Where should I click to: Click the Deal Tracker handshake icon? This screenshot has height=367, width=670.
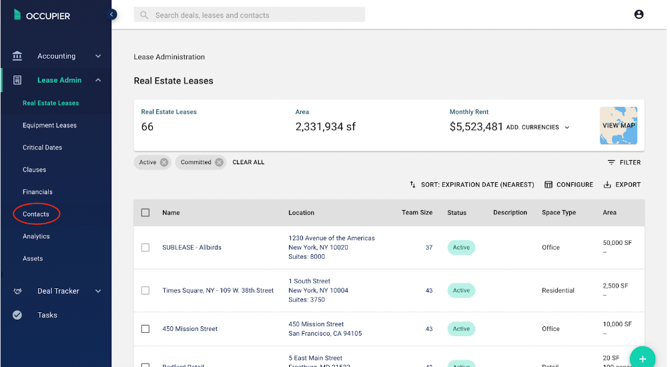[x=17, y=291]
